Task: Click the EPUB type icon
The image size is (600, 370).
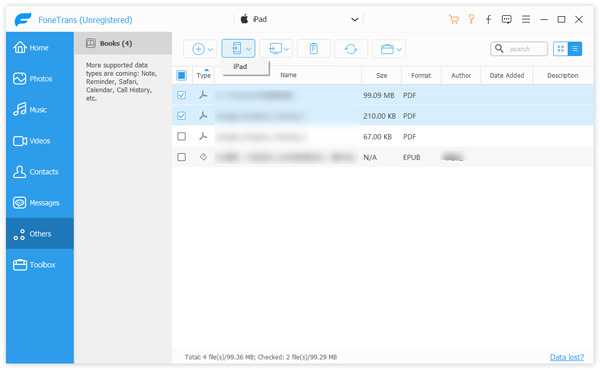Action: (x=203, y=156)
